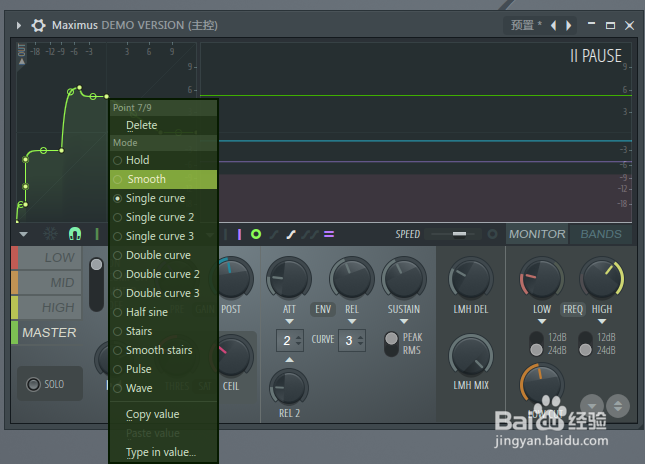Select Double curve mode
The image size is (645, 464).
click(x=163, y=255)
